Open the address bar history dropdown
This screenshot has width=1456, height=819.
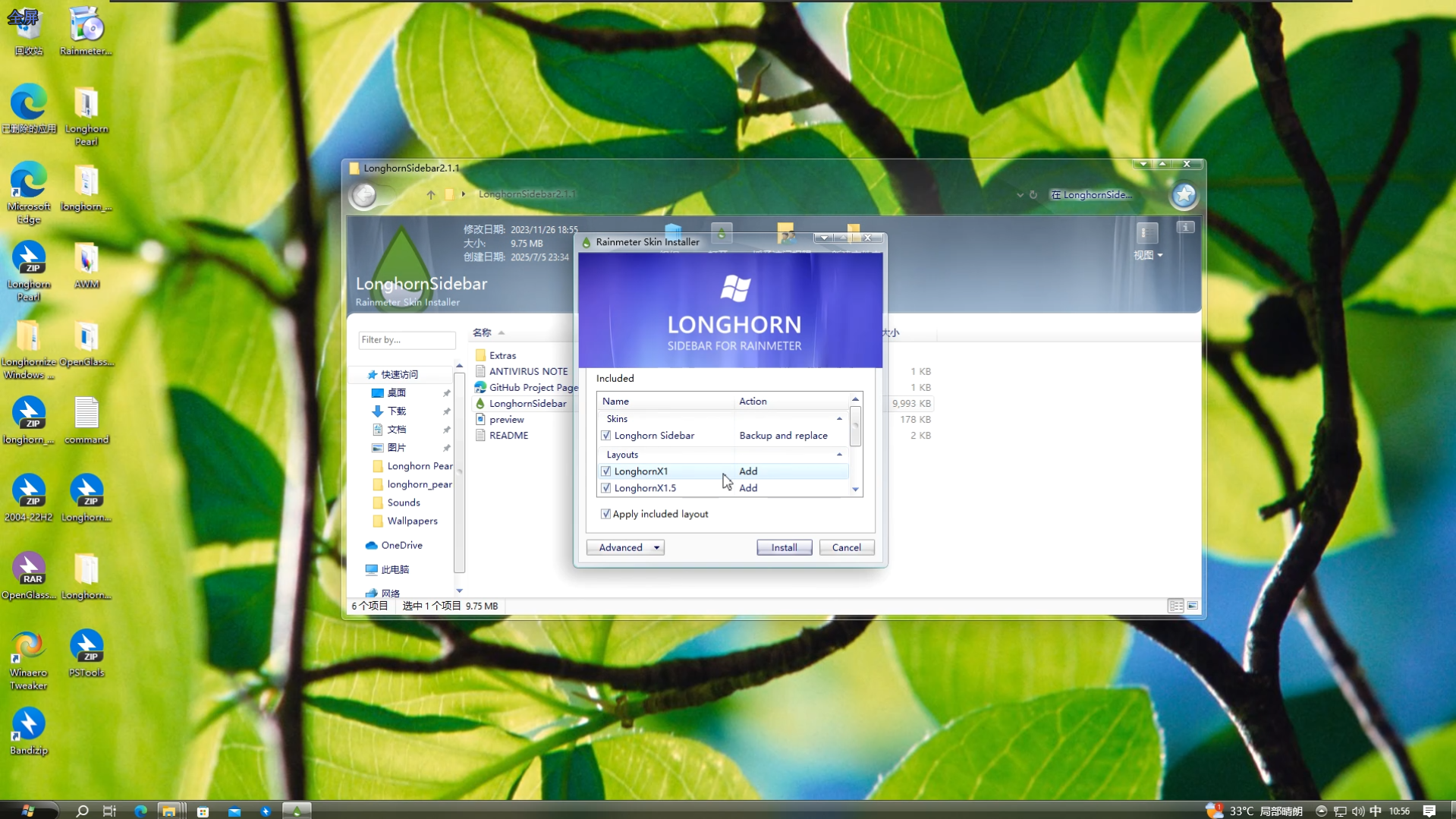point(1020,195)
